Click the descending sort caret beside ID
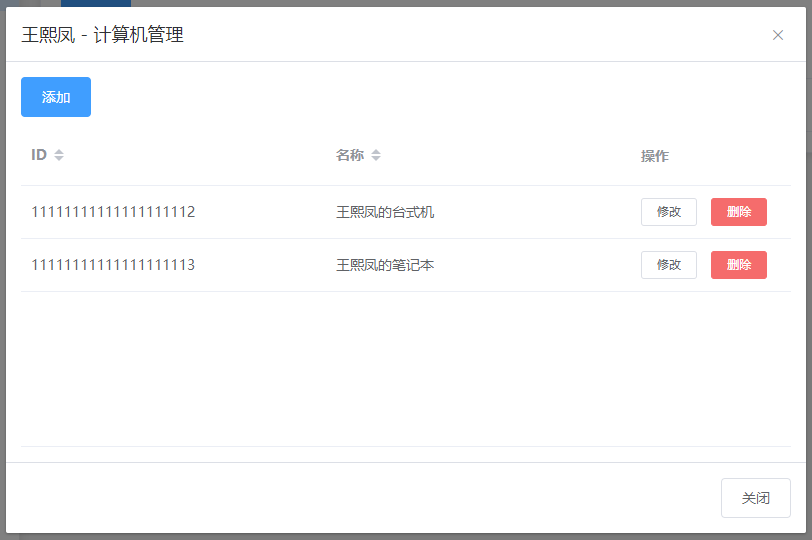This screenshot has height=540, width=812. [x=59, y=159]
